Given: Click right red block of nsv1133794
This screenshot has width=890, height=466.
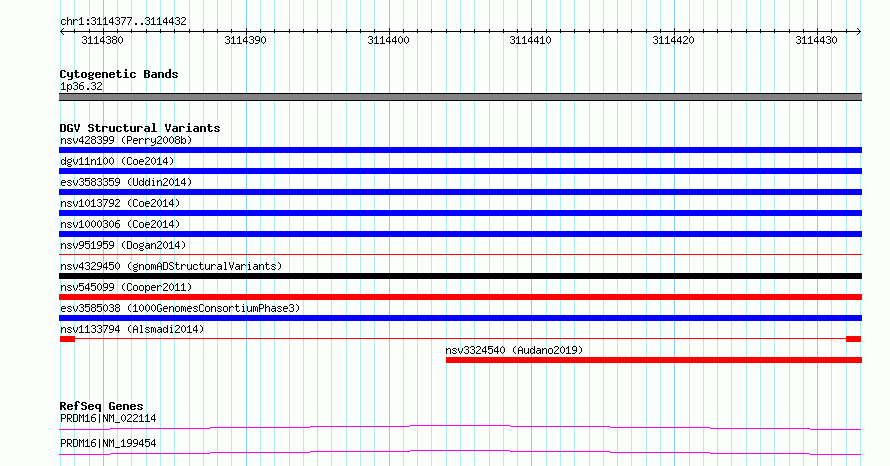Looking at the screenshot, I should click(x=854, y=339).
